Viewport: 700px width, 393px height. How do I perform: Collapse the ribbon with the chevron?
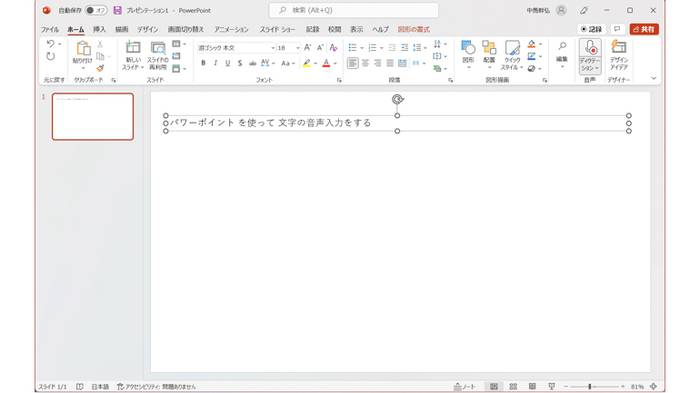654,78
